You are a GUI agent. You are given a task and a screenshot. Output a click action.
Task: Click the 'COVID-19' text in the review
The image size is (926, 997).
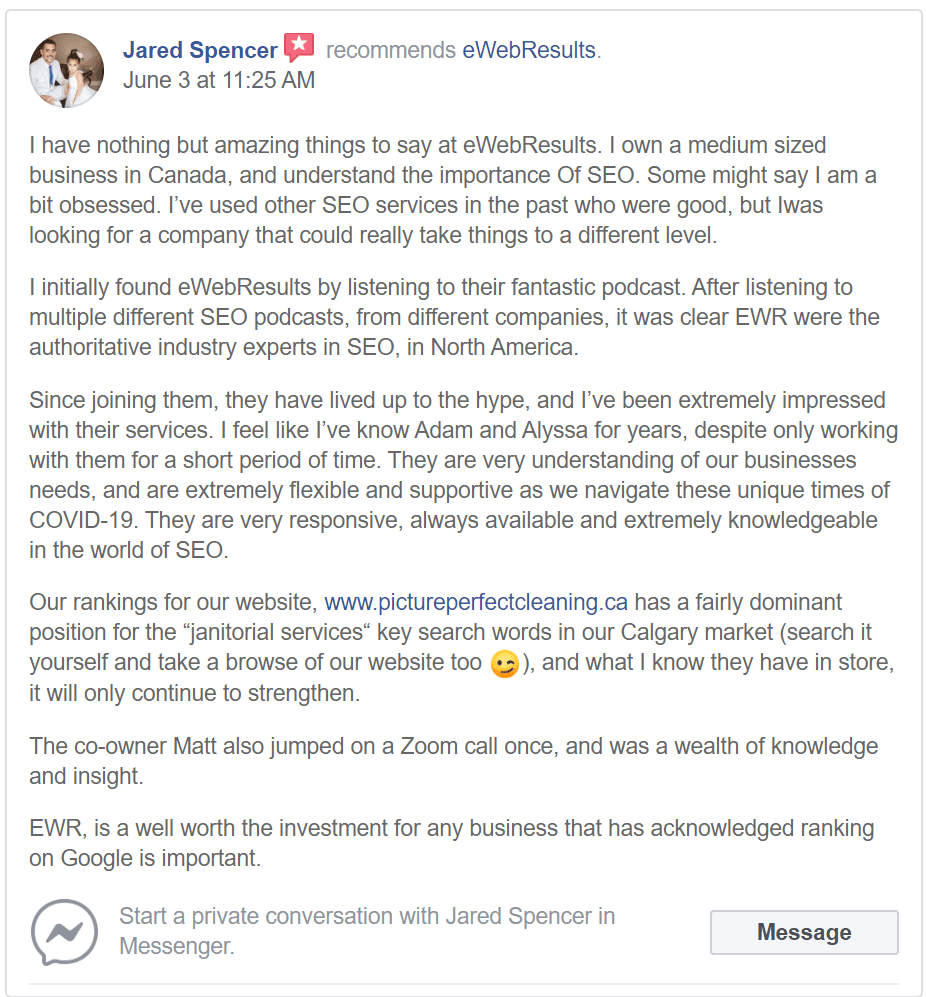[x=81, y=520]
